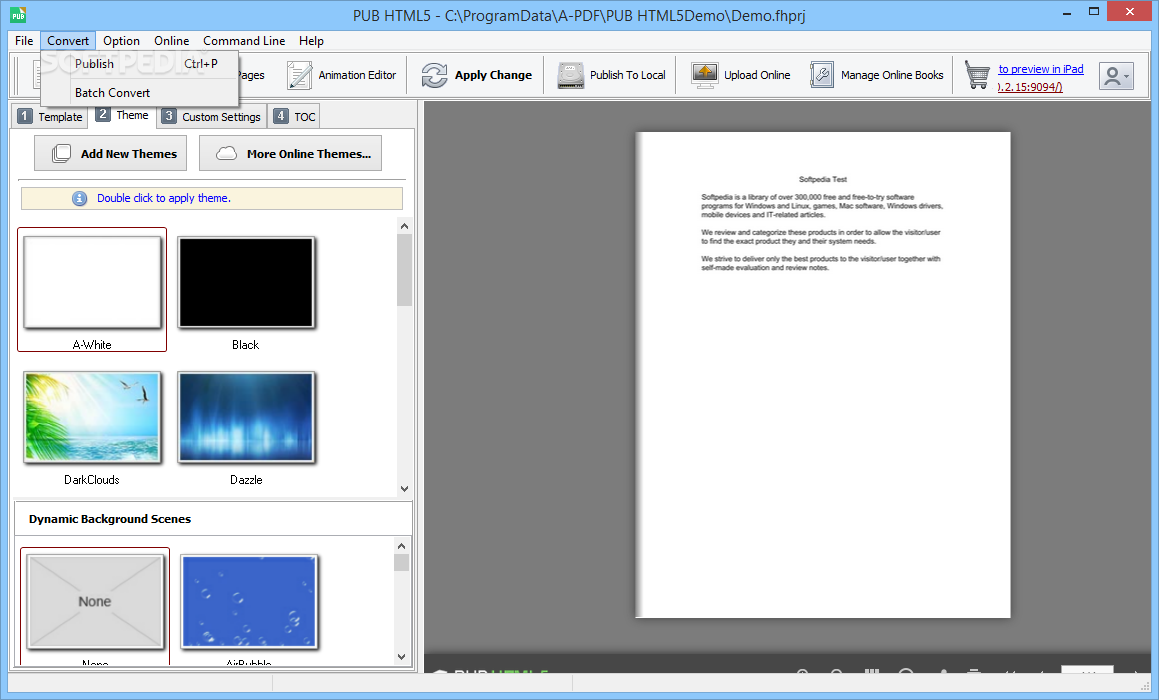Click the Manage Online Books label
This screenshot has width=1159, height=700.
[892, 75]
